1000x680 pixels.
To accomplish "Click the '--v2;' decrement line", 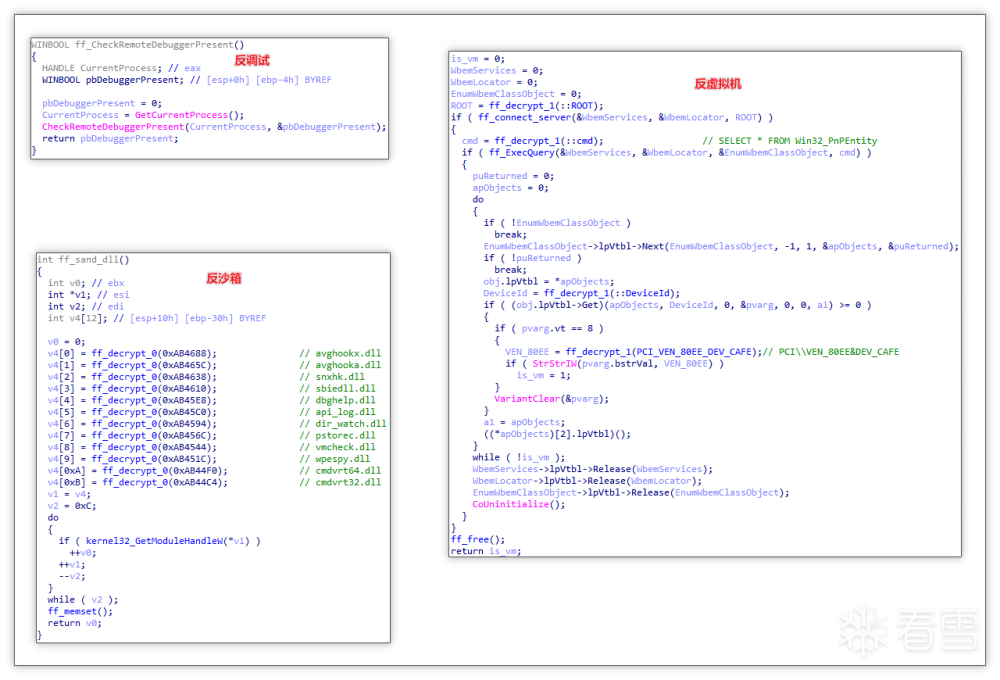I will click(x=72, y=577).
